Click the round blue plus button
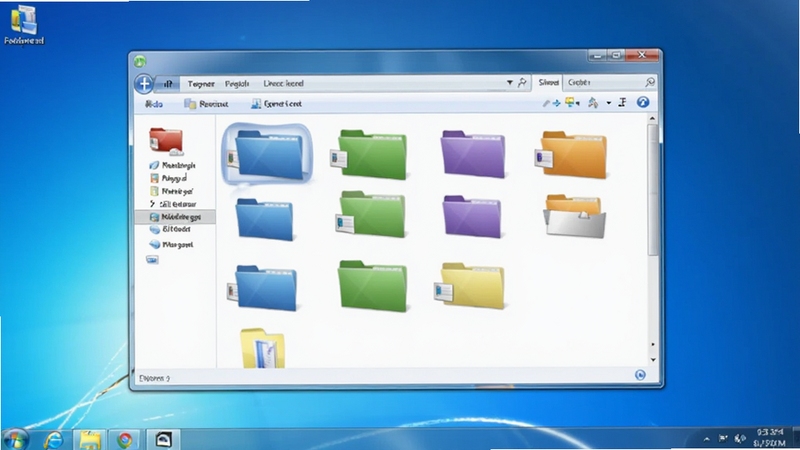Viewport: 800px width, 450px height. 144,84
